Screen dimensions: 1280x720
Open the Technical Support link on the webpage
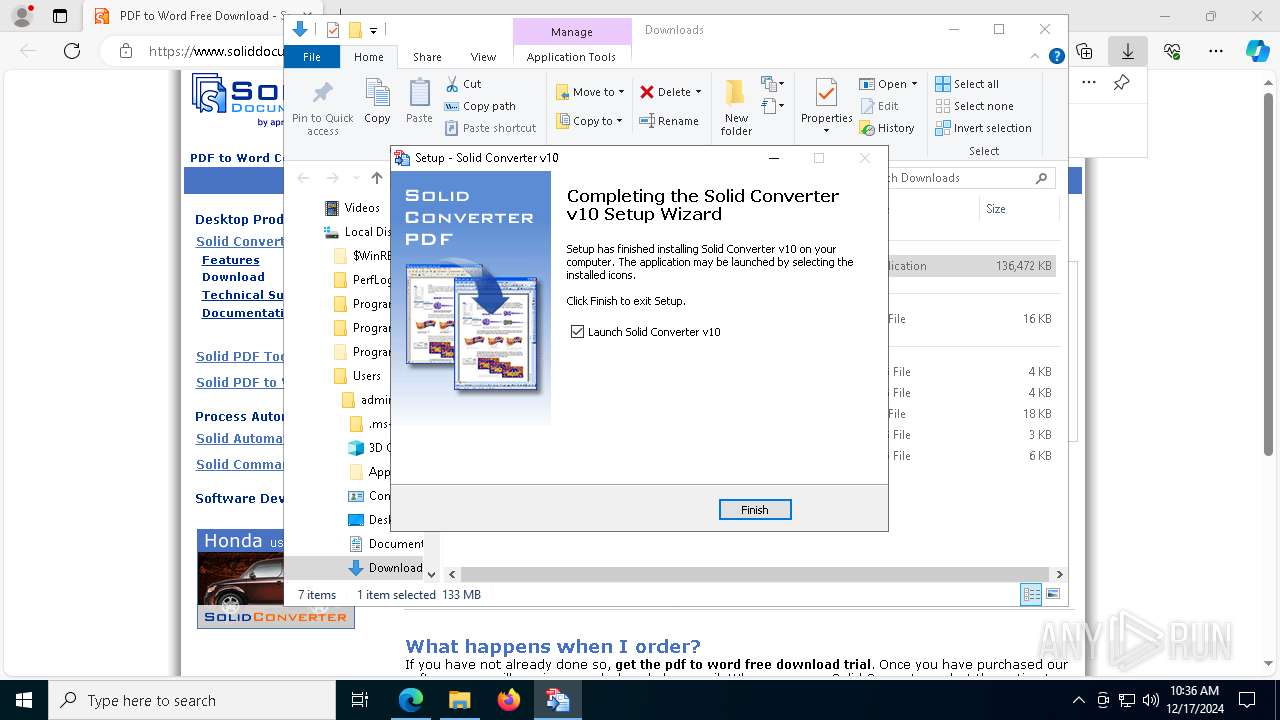(x=243, y=295)
